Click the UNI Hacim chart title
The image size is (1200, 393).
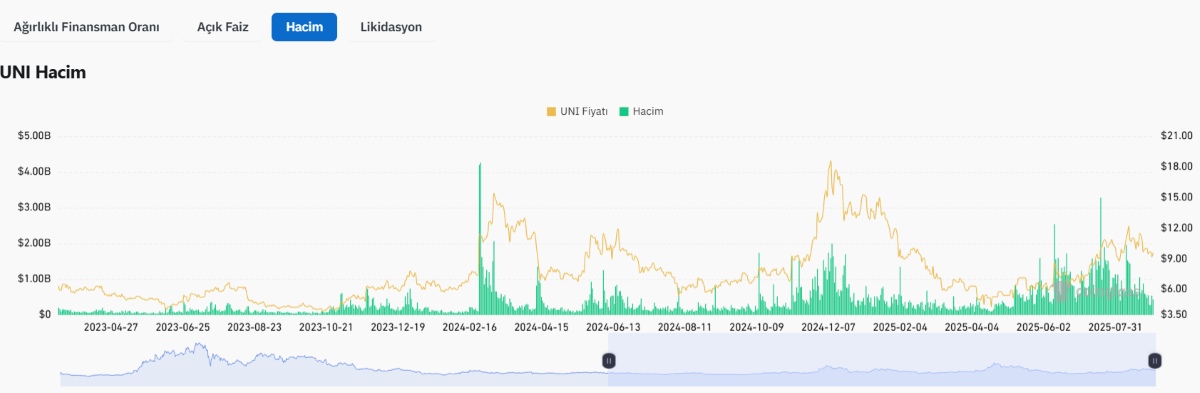(43, 73)
